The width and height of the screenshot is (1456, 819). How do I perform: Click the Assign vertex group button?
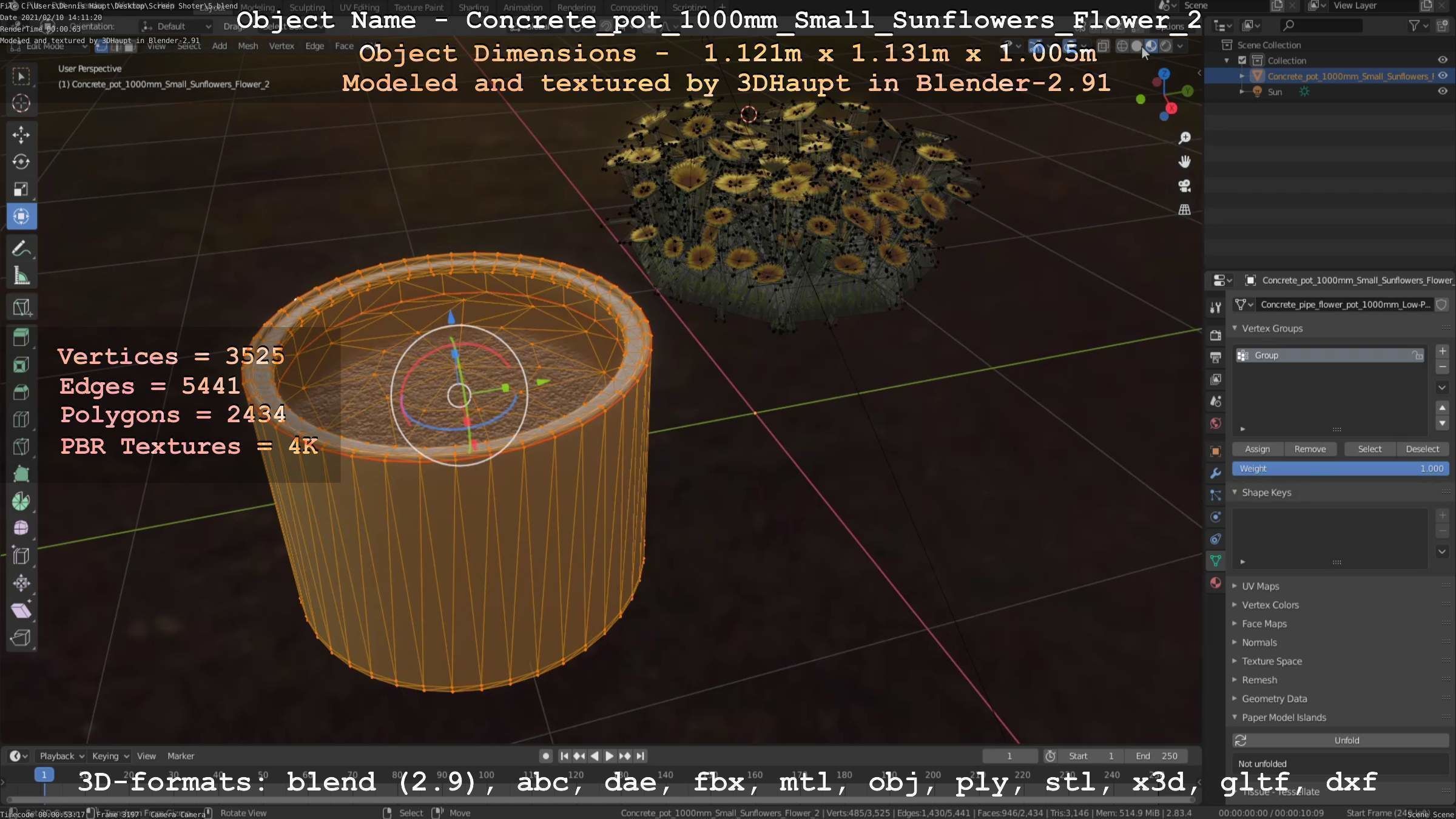[1257, 449]
